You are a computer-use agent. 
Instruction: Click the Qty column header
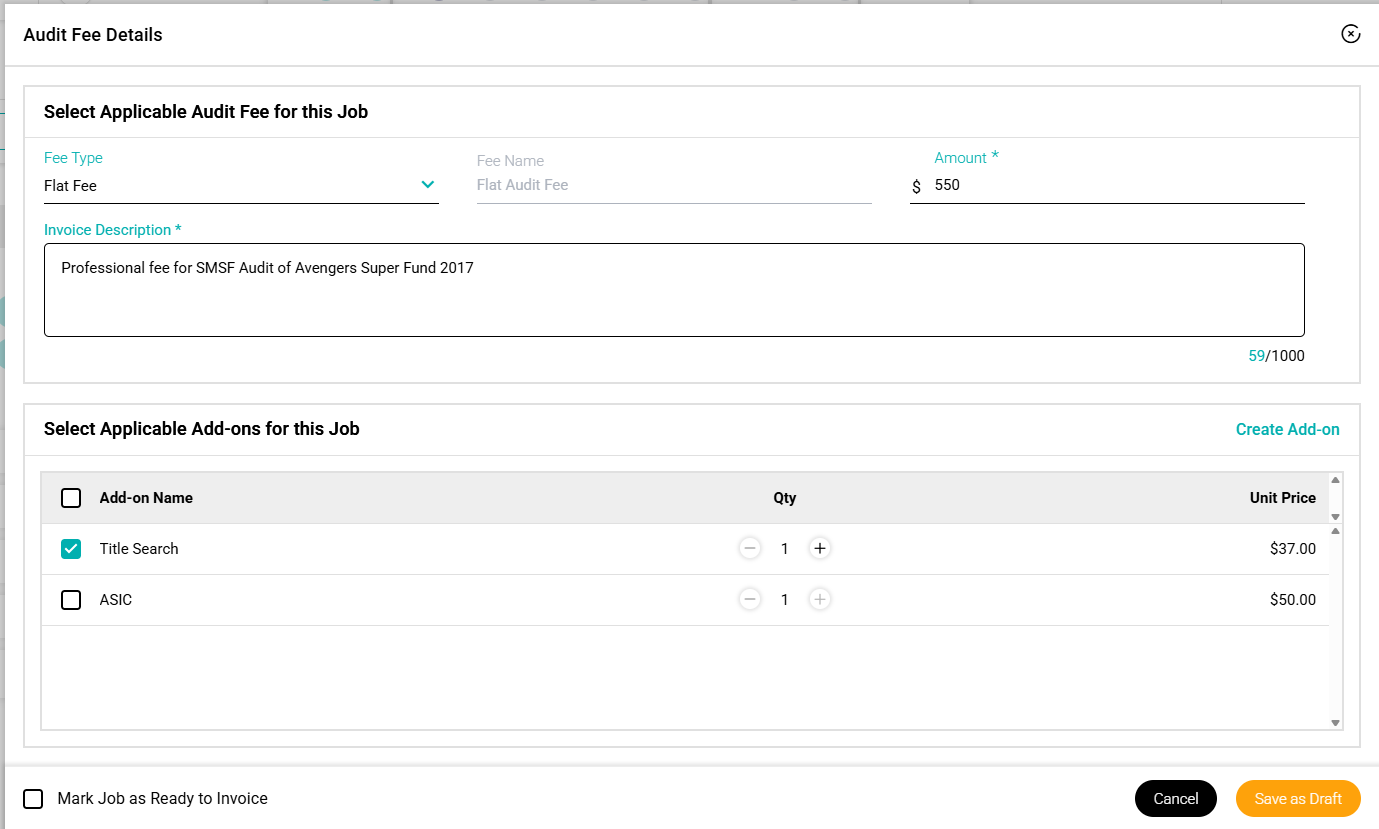tap(785, 498)
